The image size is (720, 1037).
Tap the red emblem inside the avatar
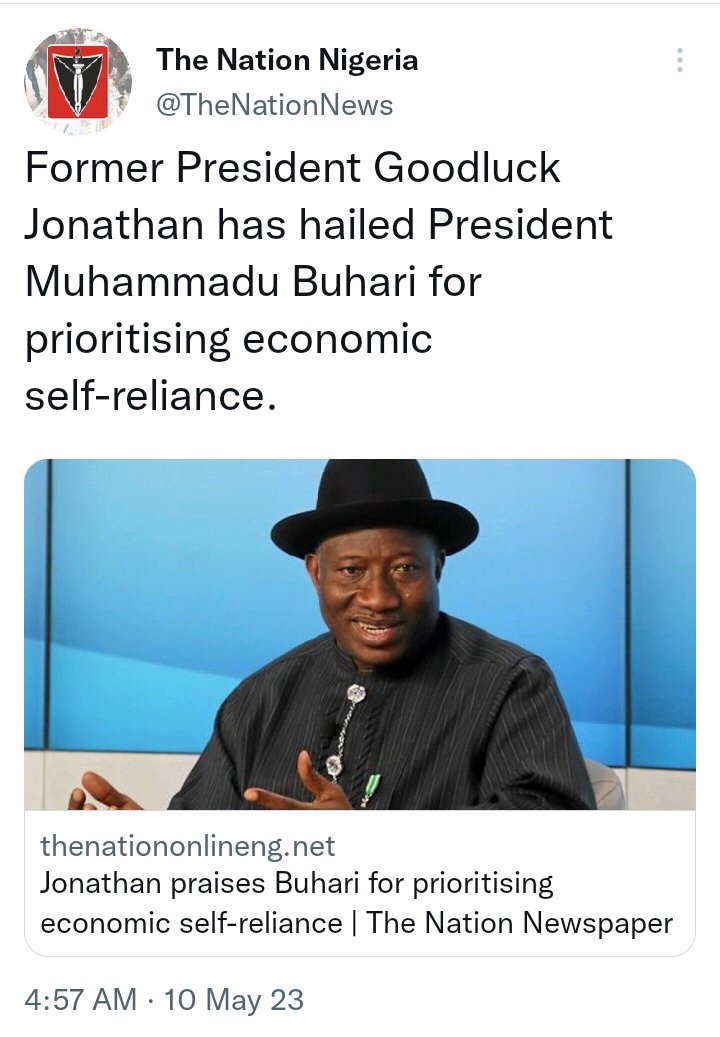pos(78,78)
